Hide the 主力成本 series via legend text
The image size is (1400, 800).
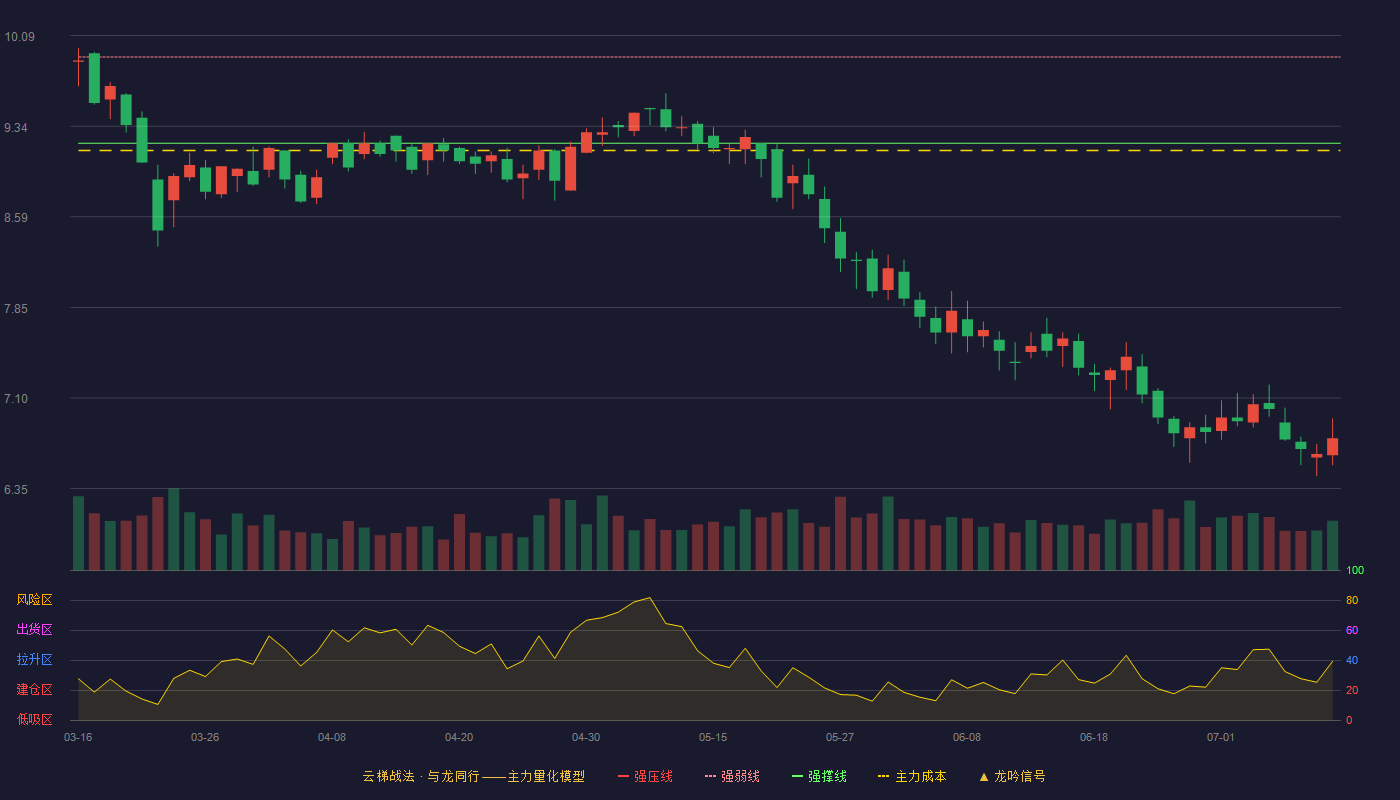pyautogui.click(x=920, y=776)
